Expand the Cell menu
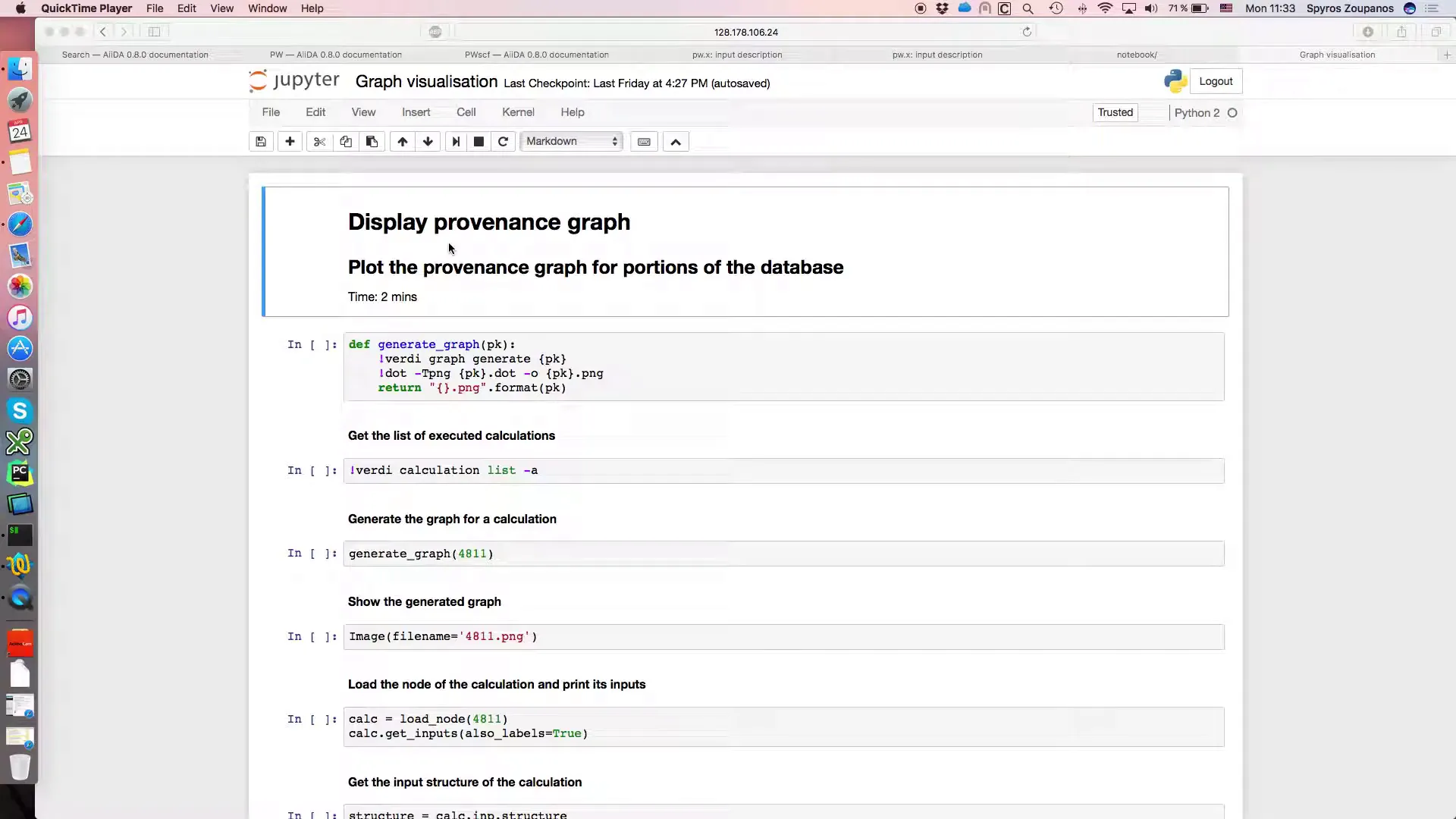This screenshot has height=819, width=1456. [x=466, y=112]
